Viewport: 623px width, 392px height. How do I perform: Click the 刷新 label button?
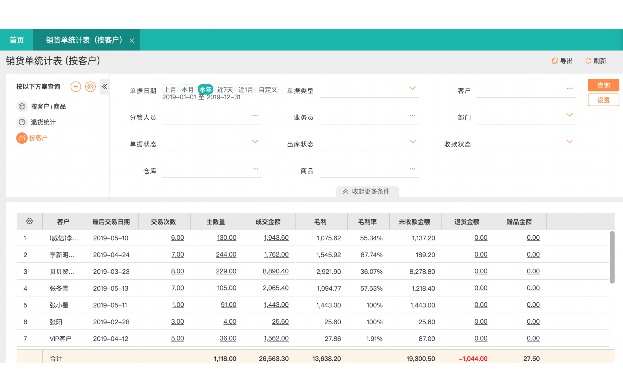600,61
